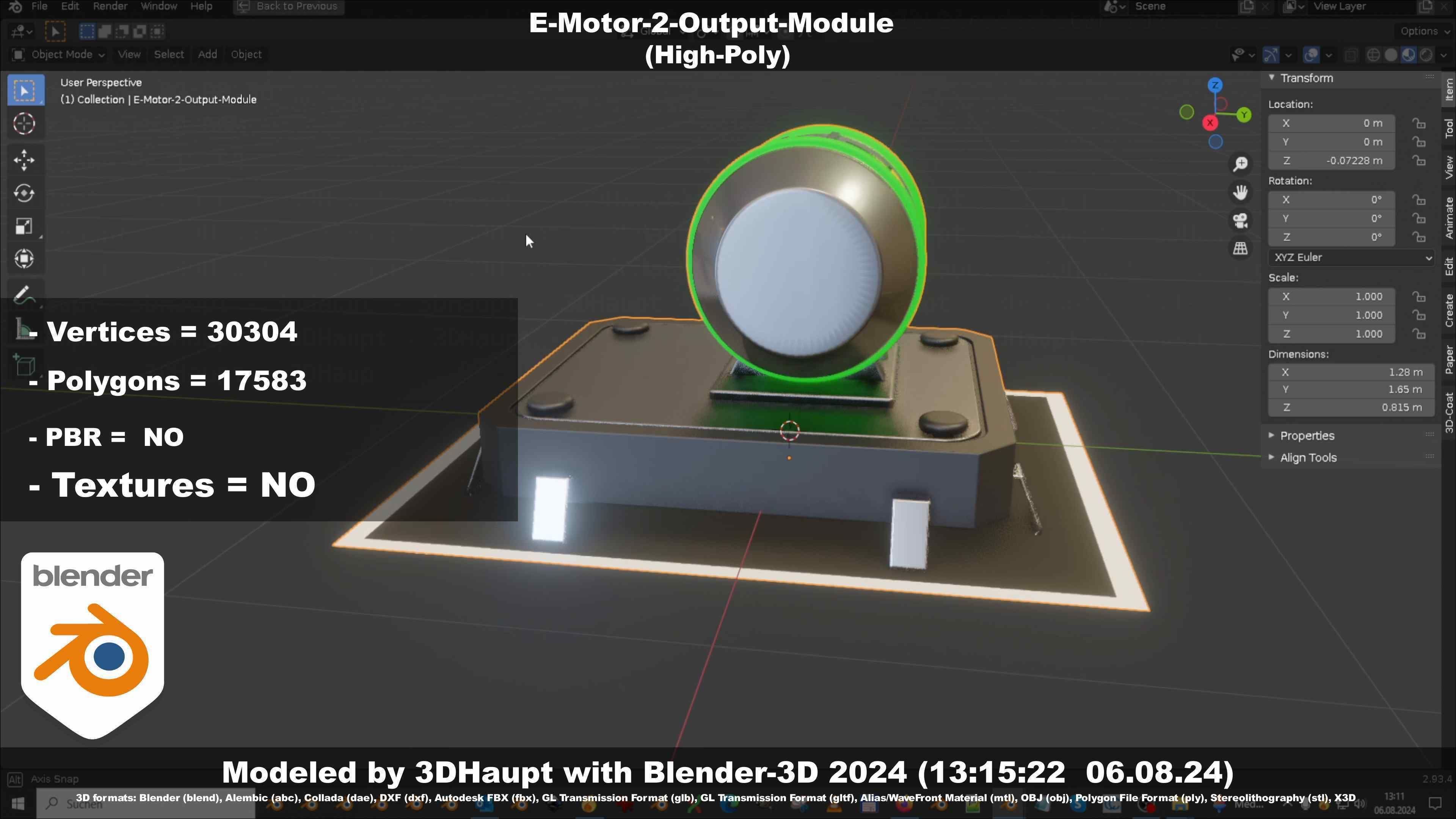This screenshot has height=819, width=1456.
Task: Open the editor type dropdown
Action: coord(22,31)
